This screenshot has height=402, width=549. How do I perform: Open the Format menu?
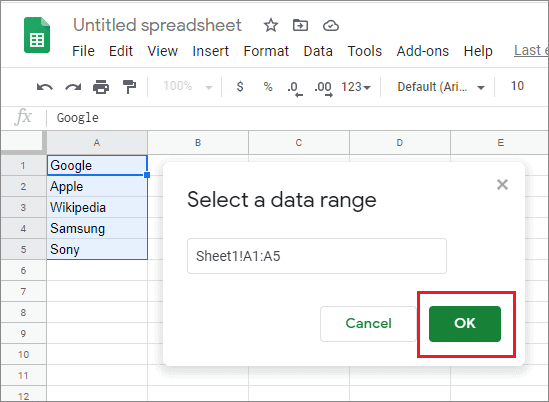(x=266, y=51)
